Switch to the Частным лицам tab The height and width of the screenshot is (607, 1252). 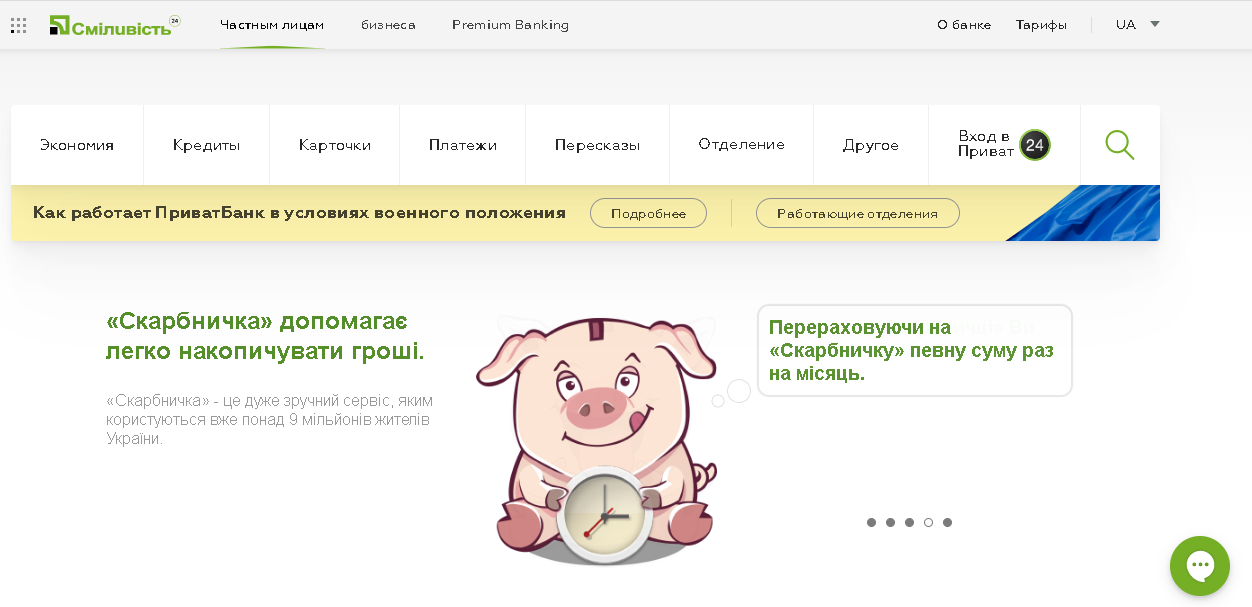click(x=272, y=25)
